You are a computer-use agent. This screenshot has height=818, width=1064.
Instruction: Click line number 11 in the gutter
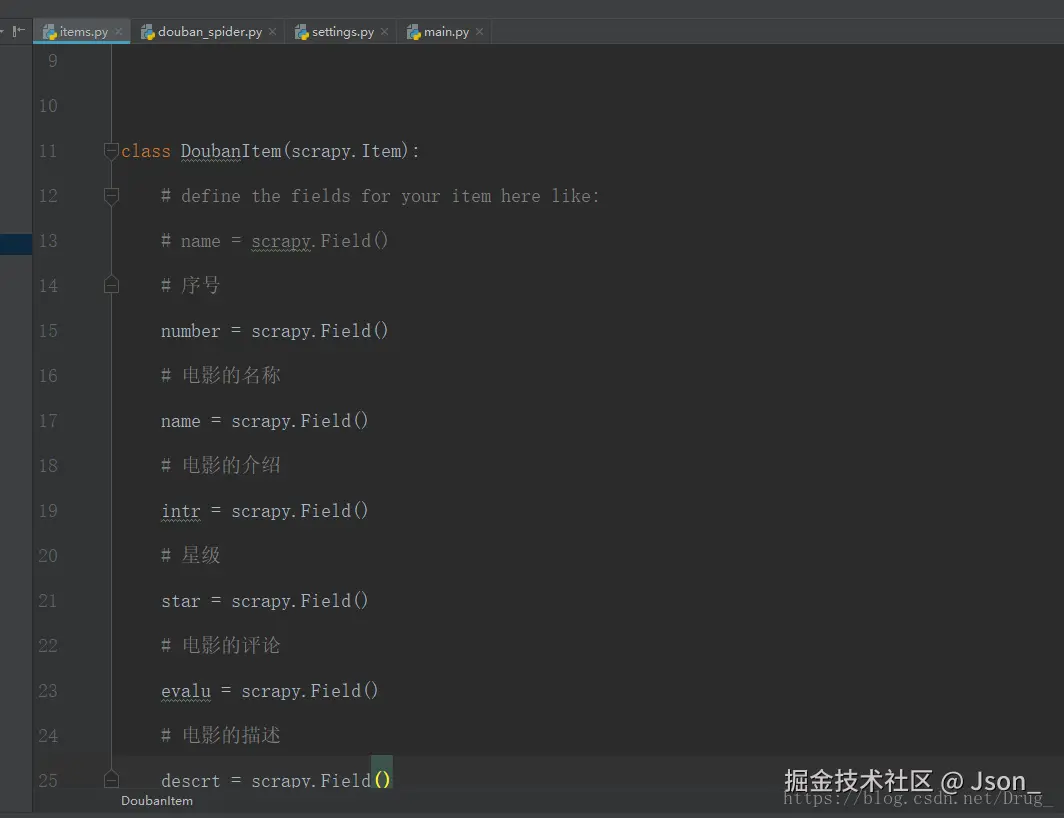coord(48,151)
